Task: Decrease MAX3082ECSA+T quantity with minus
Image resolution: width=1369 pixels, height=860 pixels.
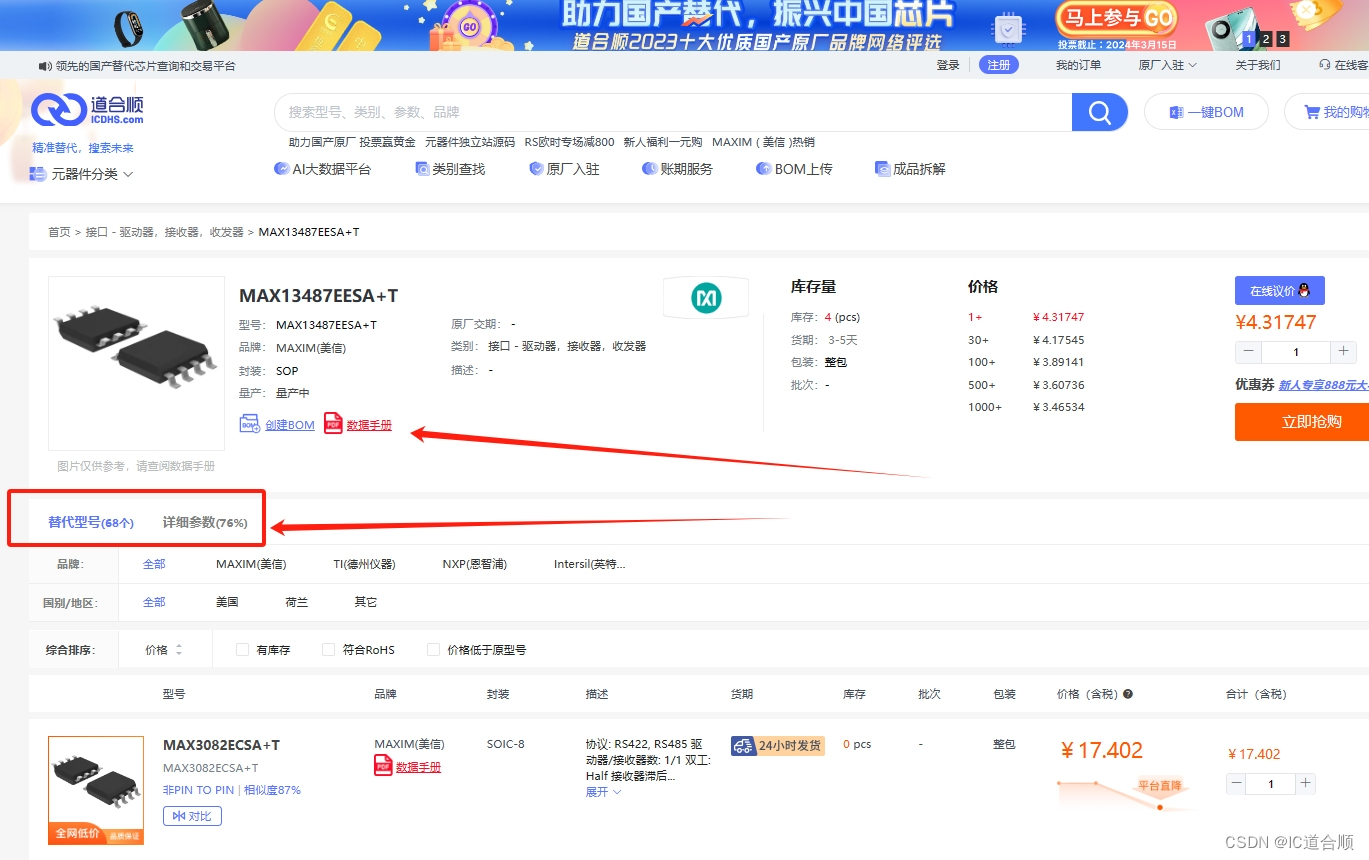Action: click(x=1237, y=784)
